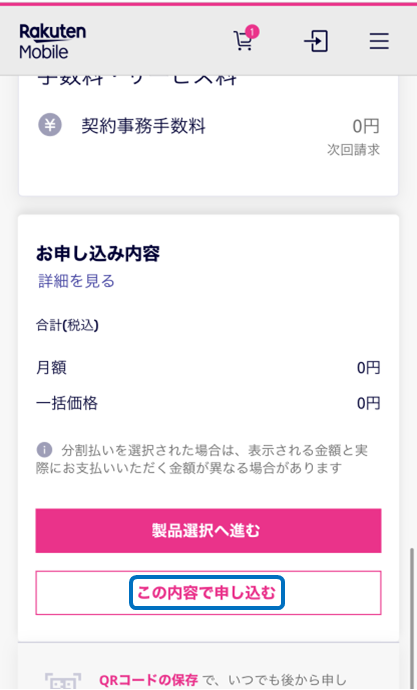This screenshot has height=690, width=417.
Task: Click the お申し込み内容 heading
Action: pyautogui.click(x=98, y=254)
